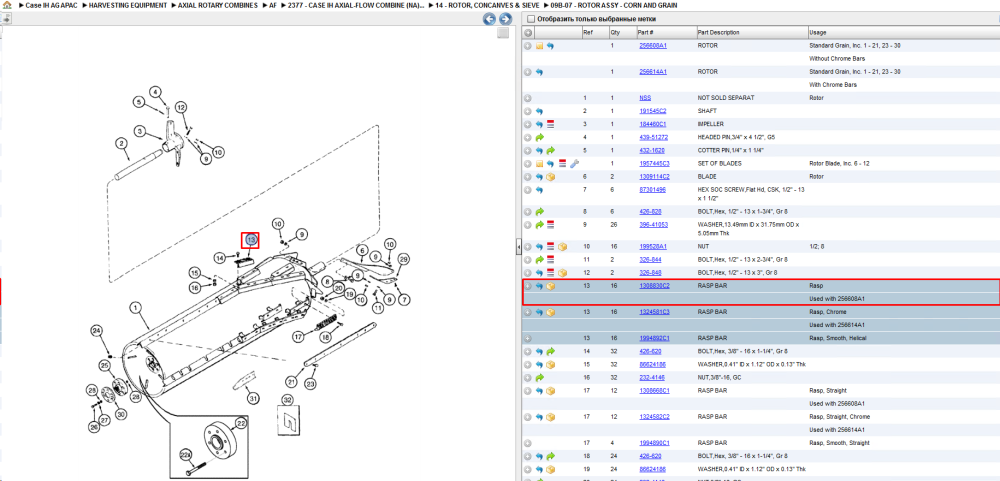Navigate to AF breadcrumb

273,5
